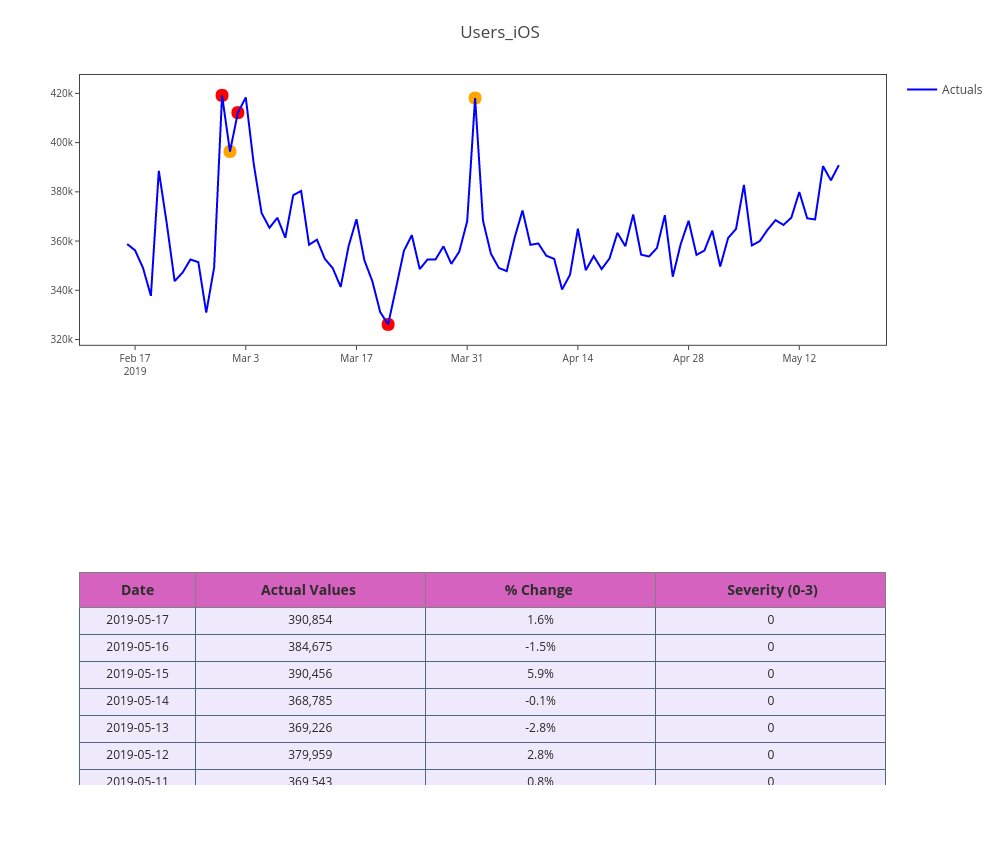Select the red anomaly marker left of Mar 3
The width and height of the screenshot is (1000, 865).
238,112
